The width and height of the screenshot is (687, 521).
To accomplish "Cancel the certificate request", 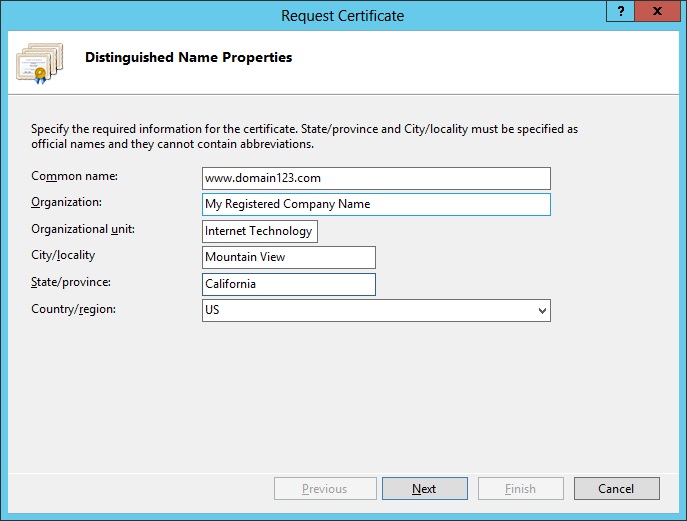I will point(616,489).
